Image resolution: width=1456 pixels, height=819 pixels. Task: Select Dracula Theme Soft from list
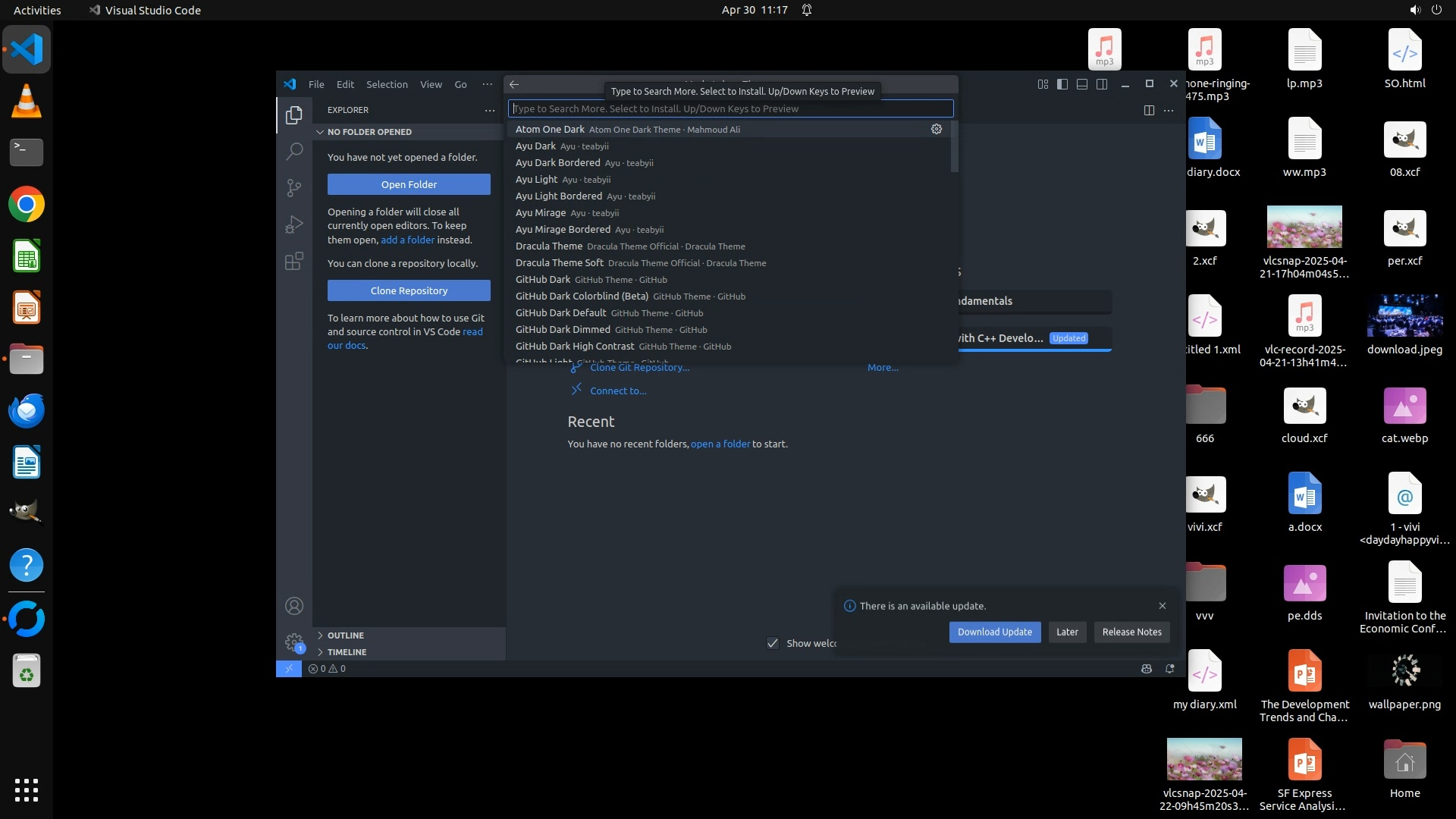coord(560,263)
